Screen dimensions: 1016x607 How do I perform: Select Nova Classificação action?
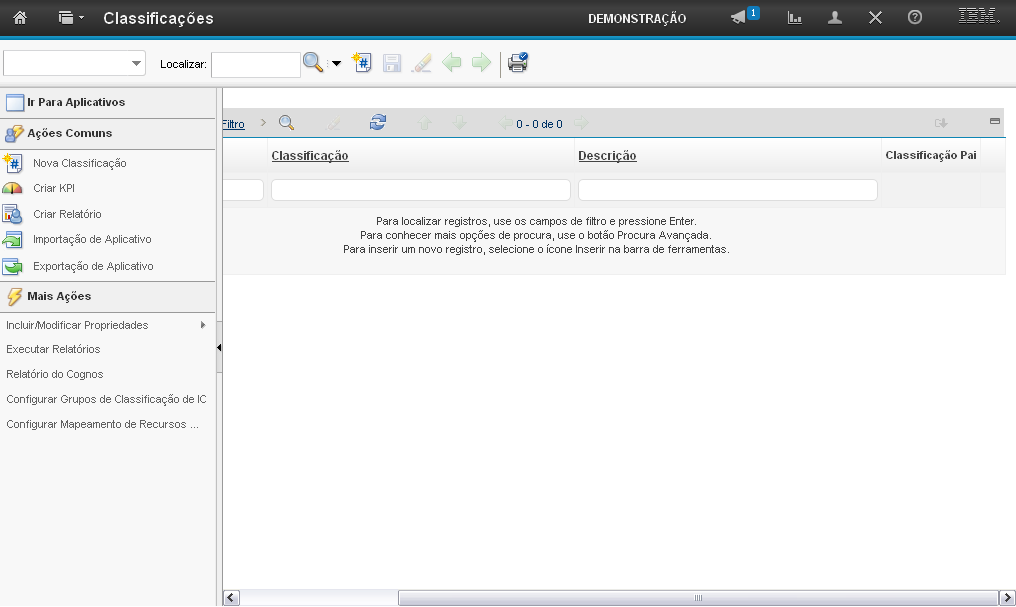click(x=79, y=163)
